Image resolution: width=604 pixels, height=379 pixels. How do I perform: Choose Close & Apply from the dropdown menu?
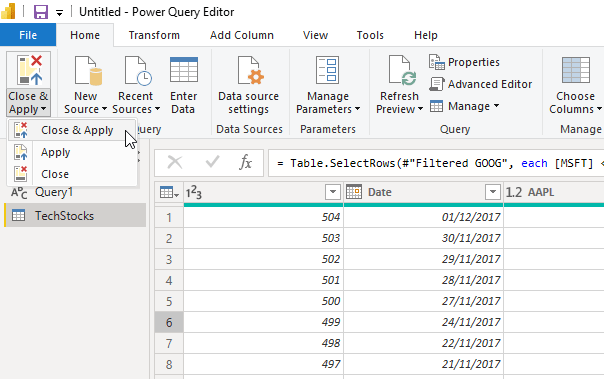72,130
